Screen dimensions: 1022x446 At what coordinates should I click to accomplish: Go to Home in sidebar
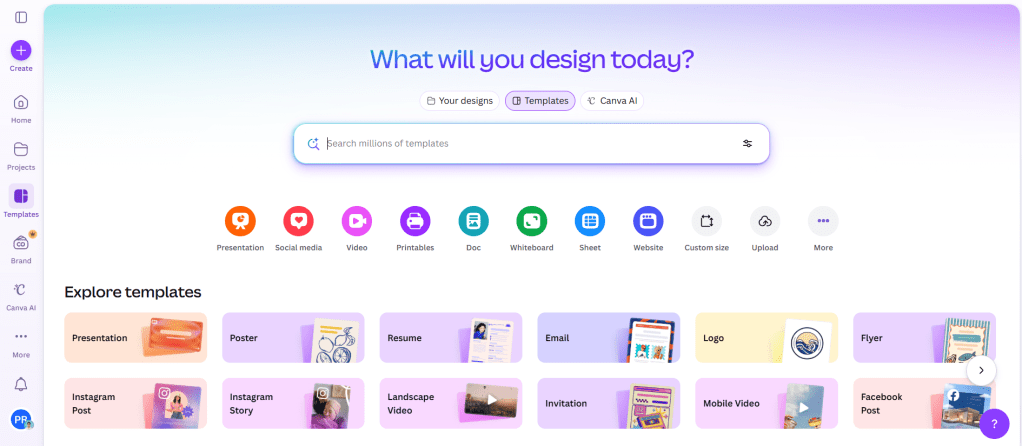pyautogui.click(x=21, y=109)
